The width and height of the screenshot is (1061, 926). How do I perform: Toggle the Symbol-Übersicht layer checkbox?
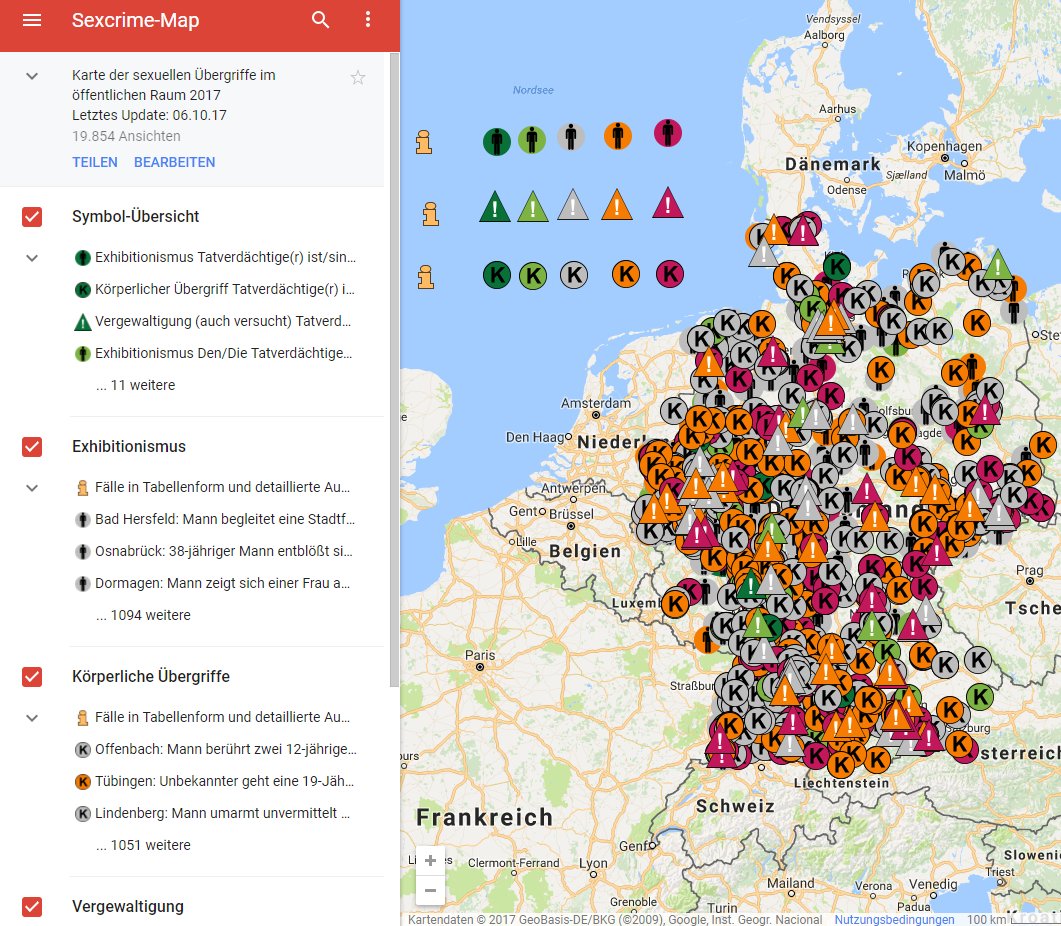pyautogui.click(x=32, y=217)
